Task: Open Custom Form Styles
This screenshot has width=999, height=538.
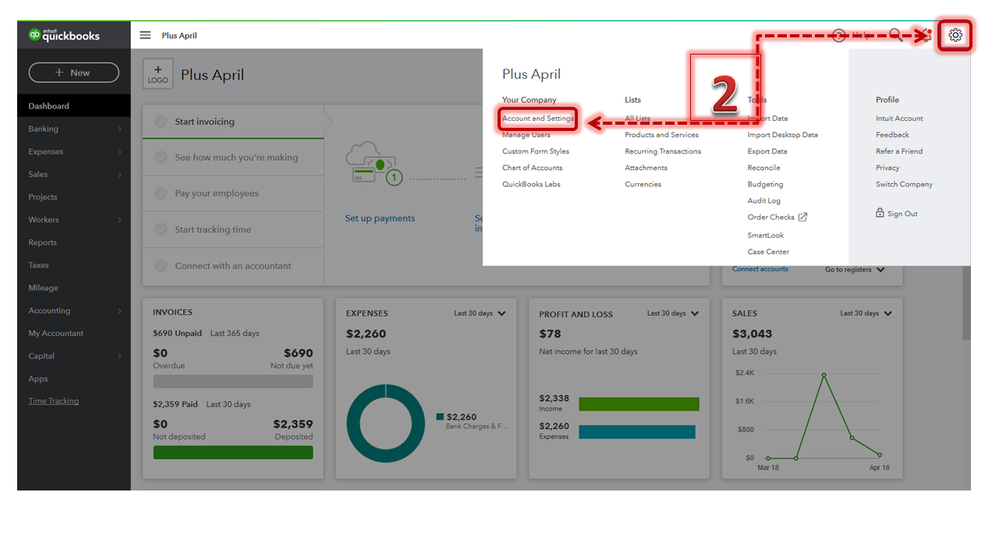Action: tap(535, 152)
